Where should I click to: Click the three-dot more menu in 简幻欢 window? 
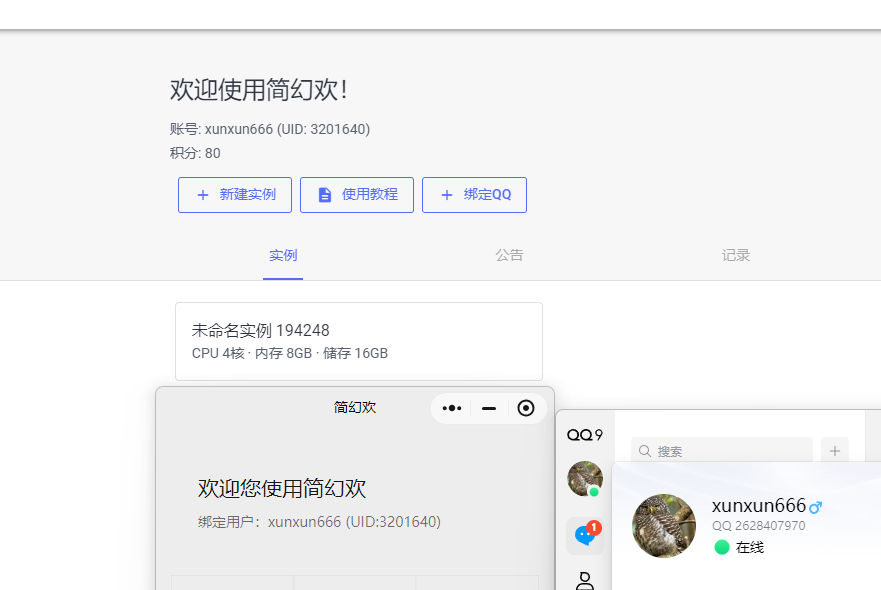(x=452, y=408)
